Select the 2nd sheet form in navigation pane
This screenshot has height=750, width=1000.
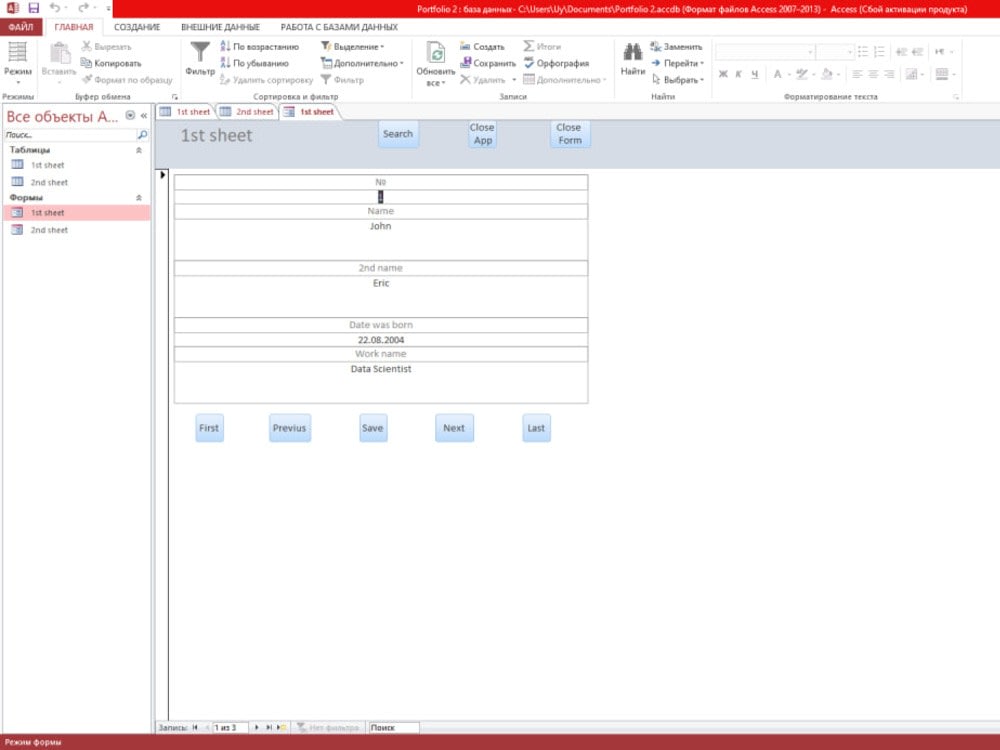[49, 230]
